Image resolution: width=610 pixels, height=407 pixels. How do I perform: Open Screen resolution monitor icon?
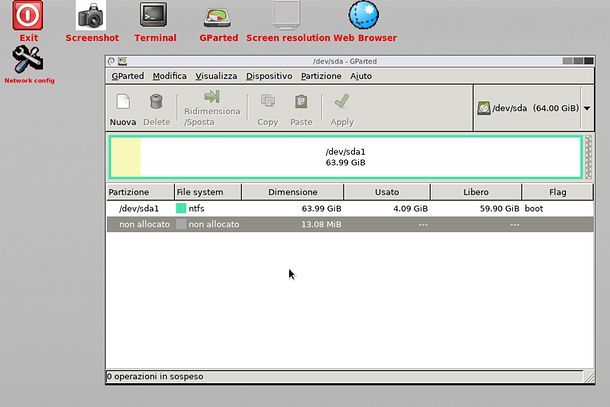click(x=287, y=15)
